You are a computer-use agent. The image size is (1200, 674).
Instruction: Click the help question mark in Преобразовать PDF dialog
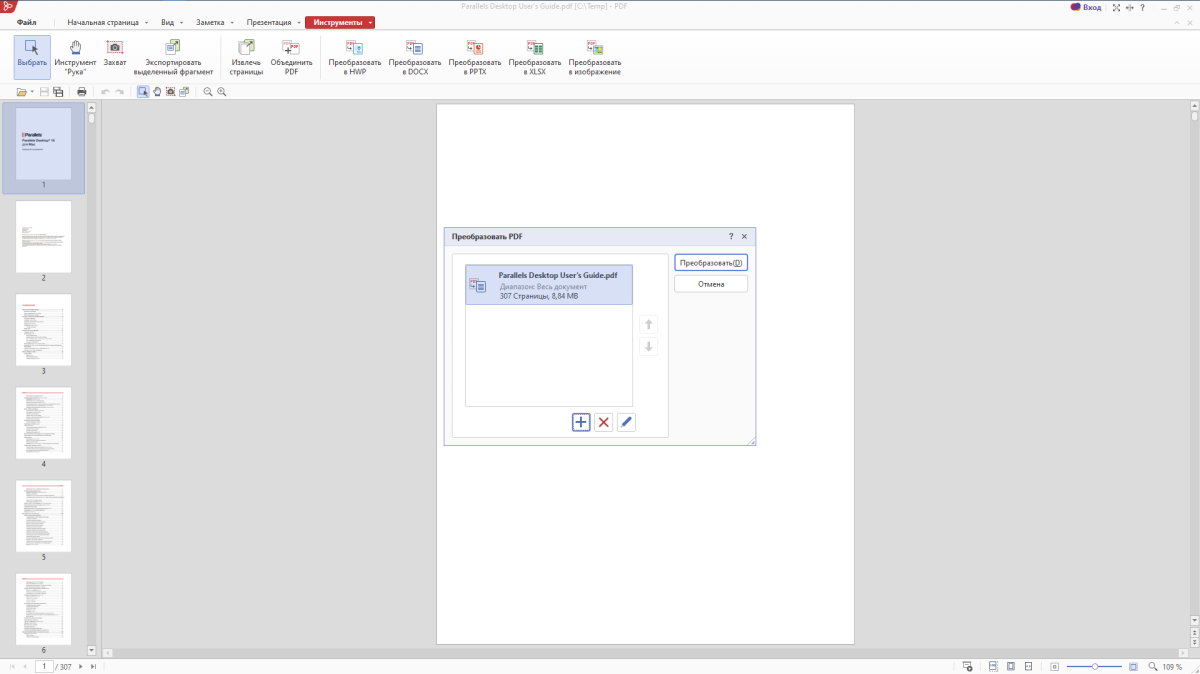tap(731, 237)
